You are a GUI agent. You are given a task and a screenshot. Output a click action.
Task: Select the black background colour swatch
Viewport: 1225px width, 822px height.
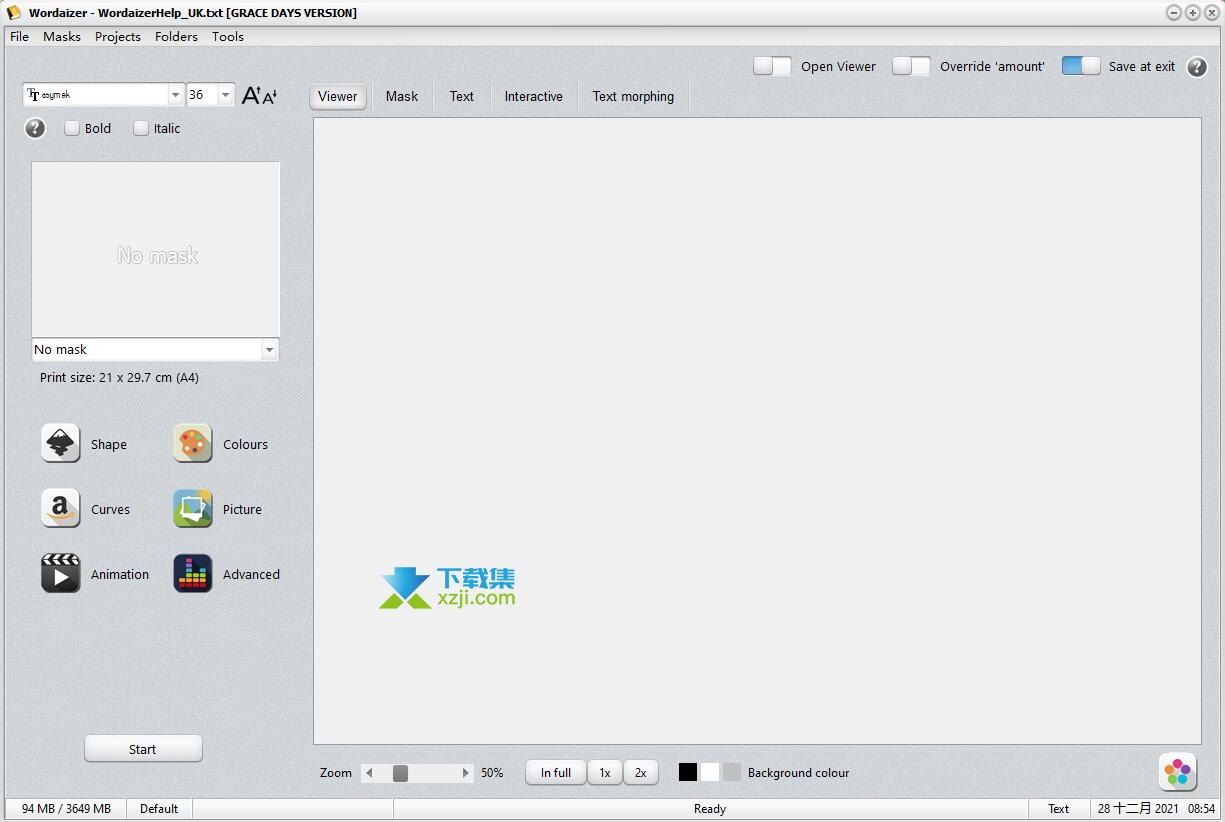[688, 771]
